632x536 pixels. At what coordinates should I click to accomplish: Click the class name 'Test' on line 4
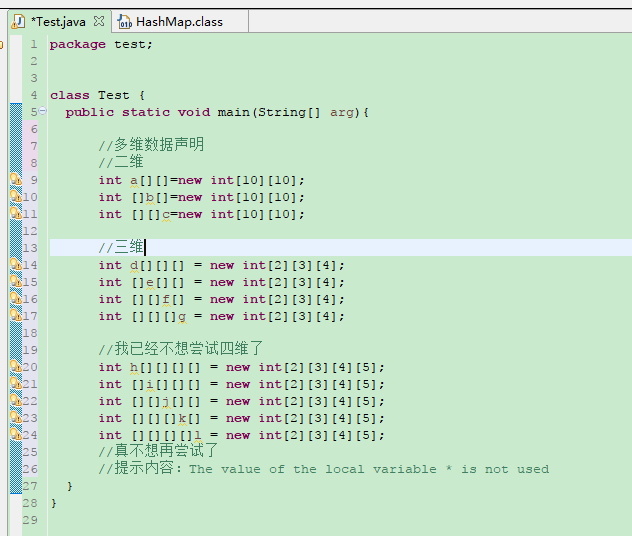tap(114, 95)
